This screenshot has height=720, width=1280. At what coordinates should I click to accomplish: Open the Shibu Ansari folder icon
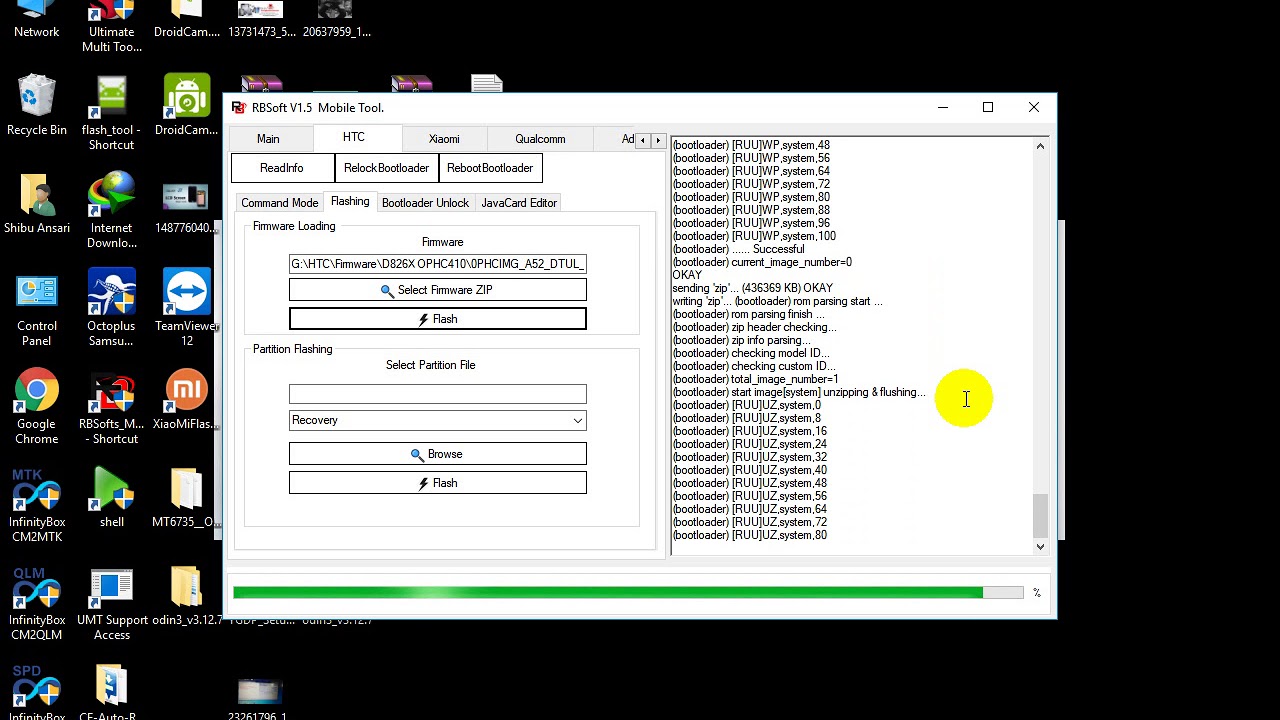(x=37, y=204)
